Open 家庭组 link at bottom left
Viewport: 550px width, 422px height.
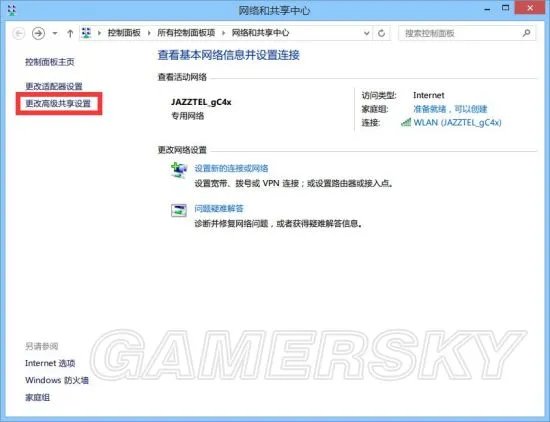[38, 397]
